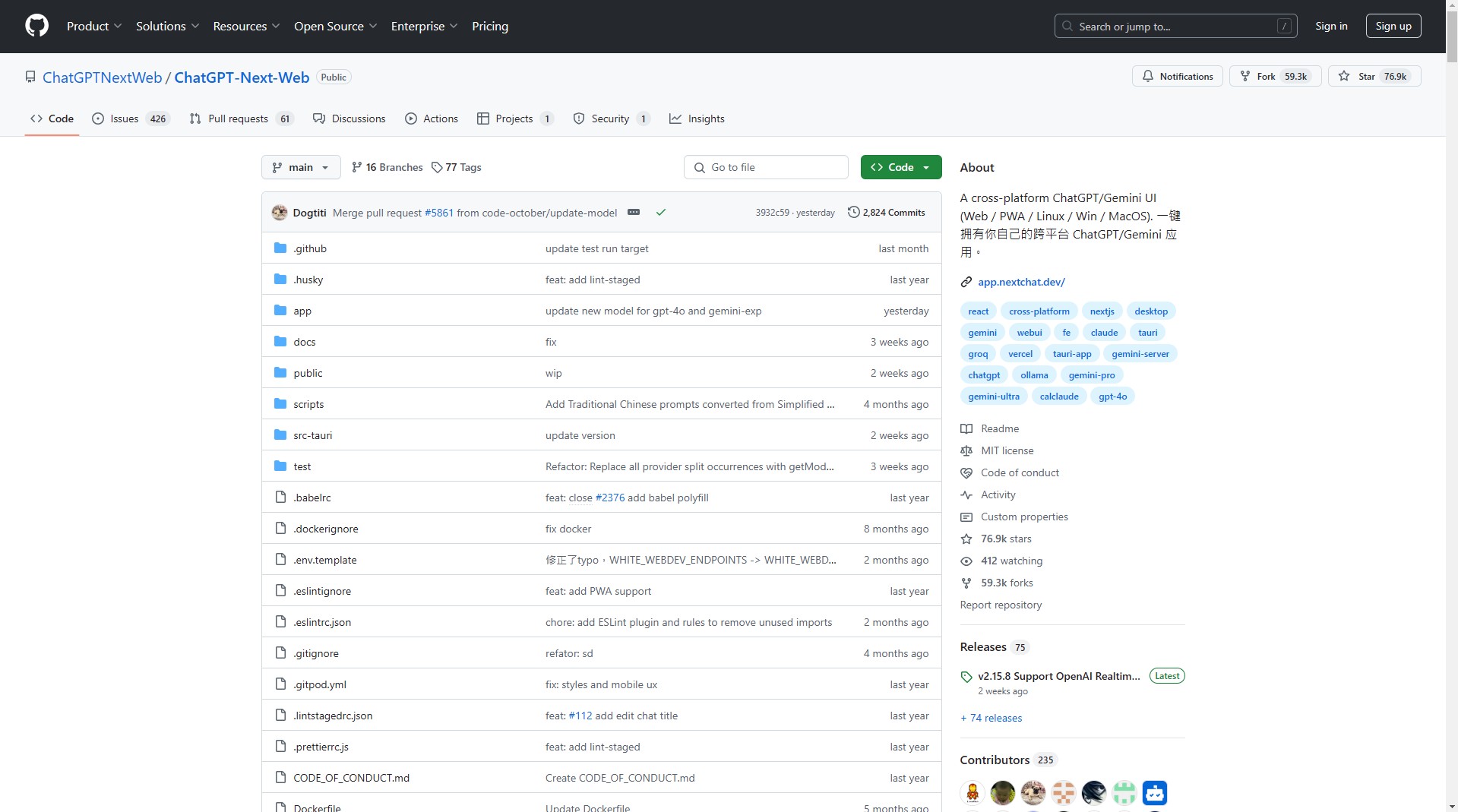Click the .dockerignore file icon
1458x812 pixels.
point(280,528)
